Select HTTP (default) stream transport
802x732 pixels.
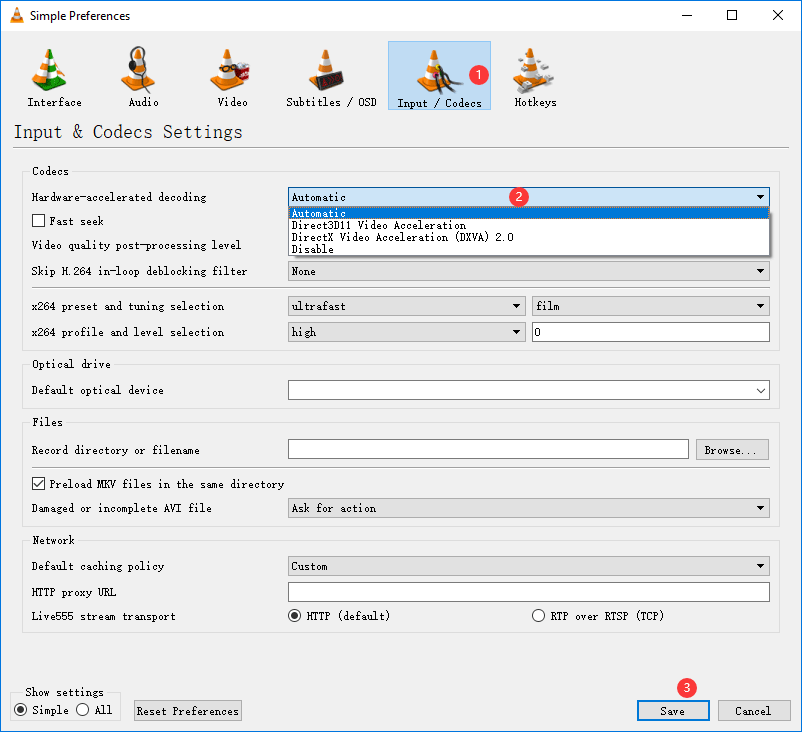pos(295,616)
